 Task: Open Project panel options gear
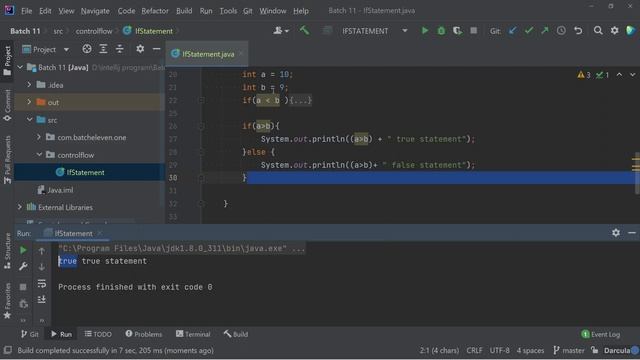coord(140,49)
